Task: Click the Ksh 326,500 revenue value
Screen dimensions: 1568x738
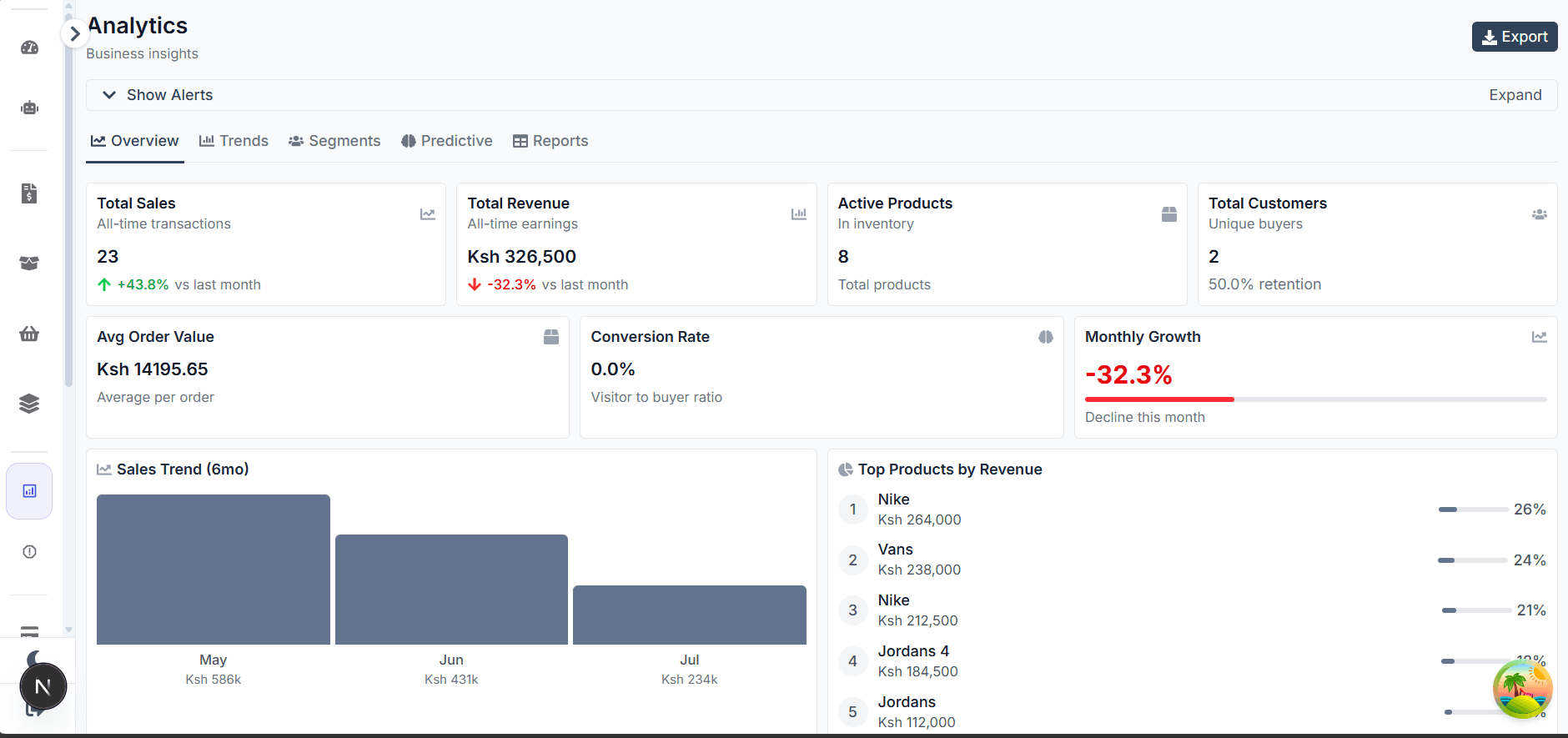Action: 522,257
